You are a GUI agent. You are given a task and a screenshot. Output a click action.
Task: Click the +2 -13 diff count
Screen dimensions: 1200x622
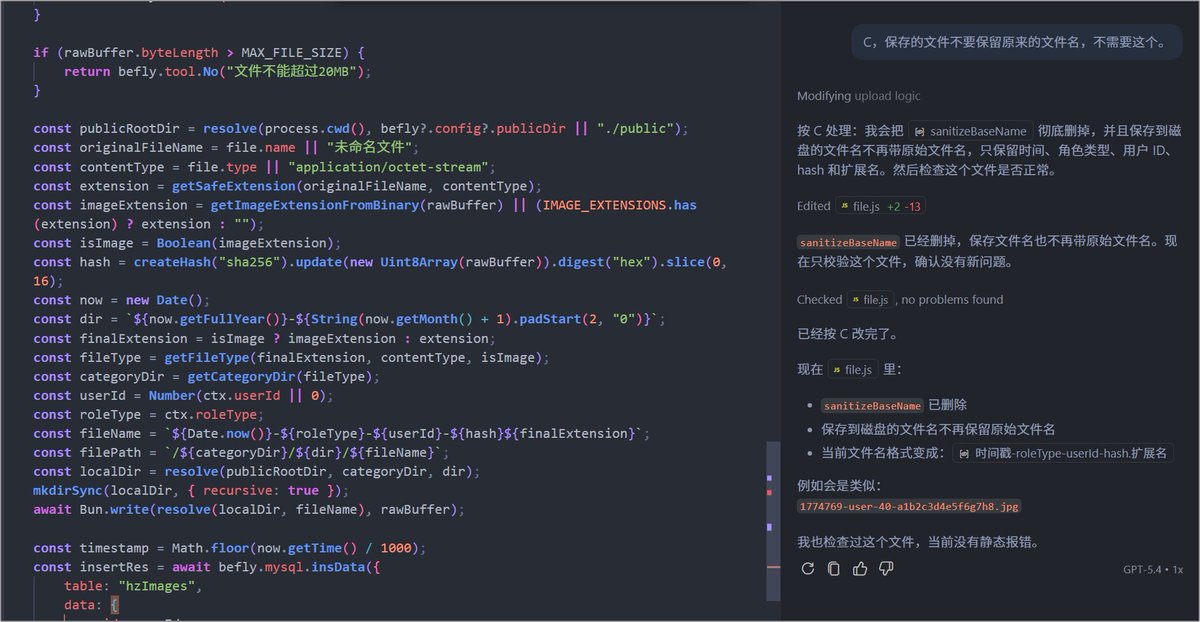pyautogui.click(x=904, y=206)
